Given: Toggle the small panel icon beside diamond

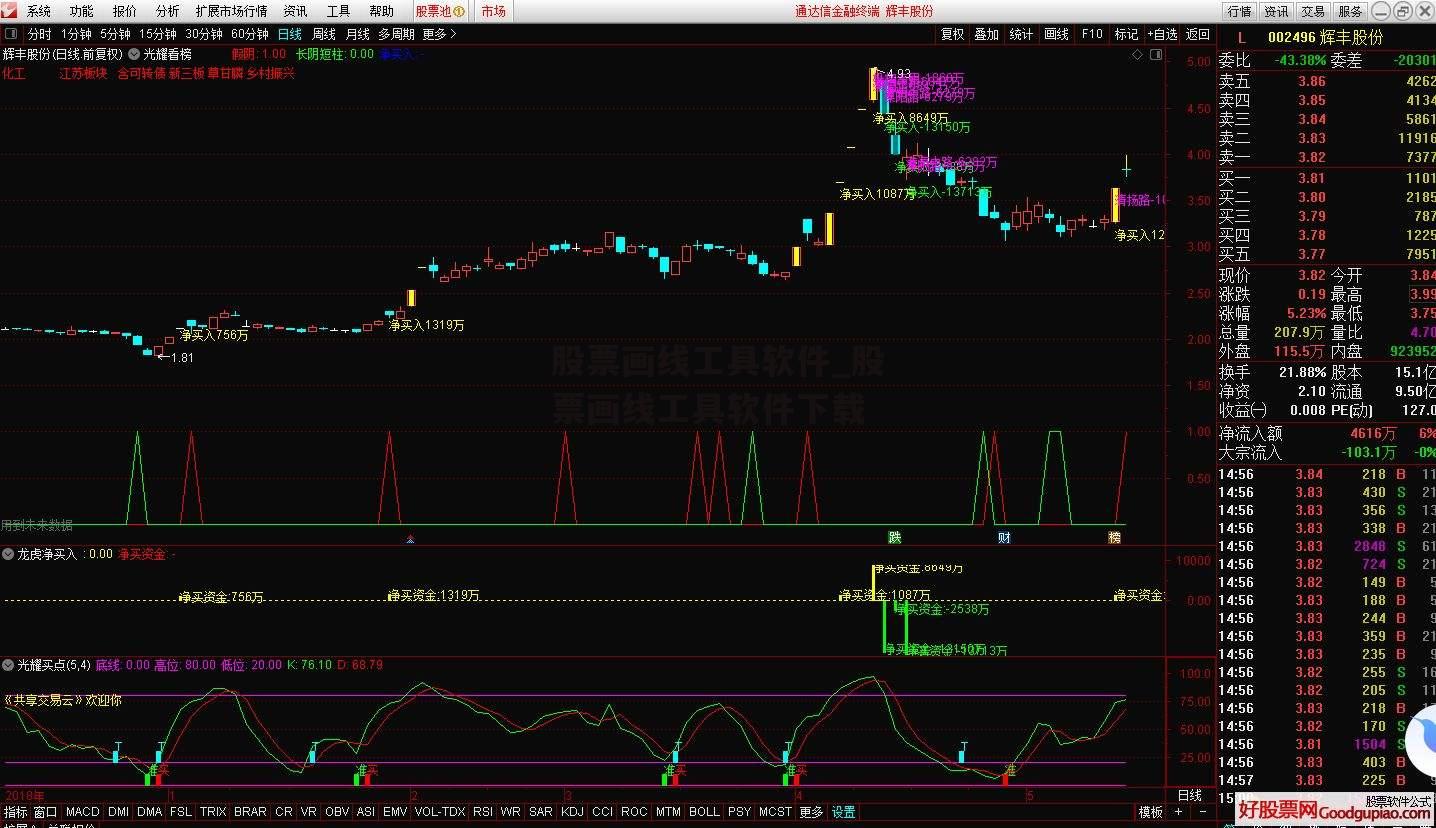Looking at the screenshot, I should click(1158, 54).
